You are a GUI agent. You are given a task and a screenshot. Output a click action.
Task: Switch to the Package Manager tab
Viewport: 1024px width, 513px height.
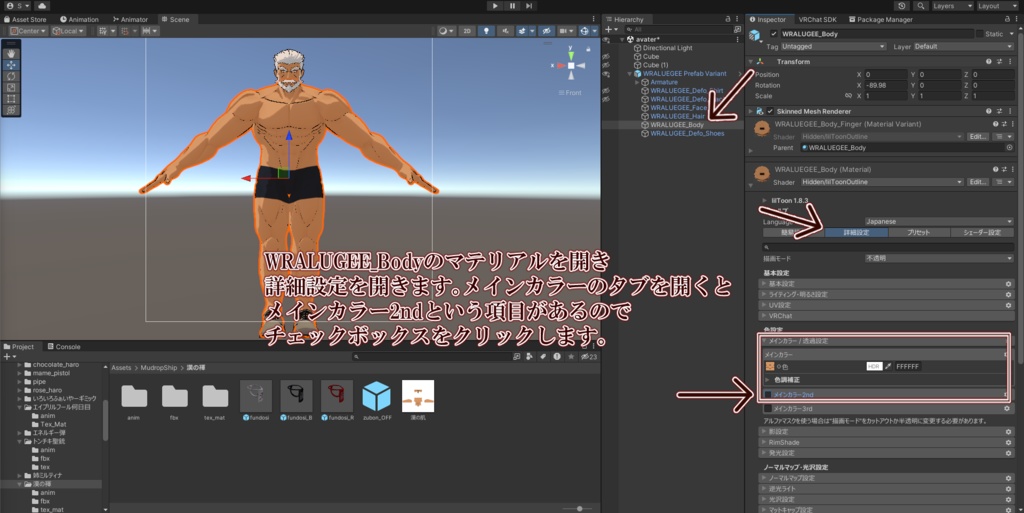pos(880,20)
